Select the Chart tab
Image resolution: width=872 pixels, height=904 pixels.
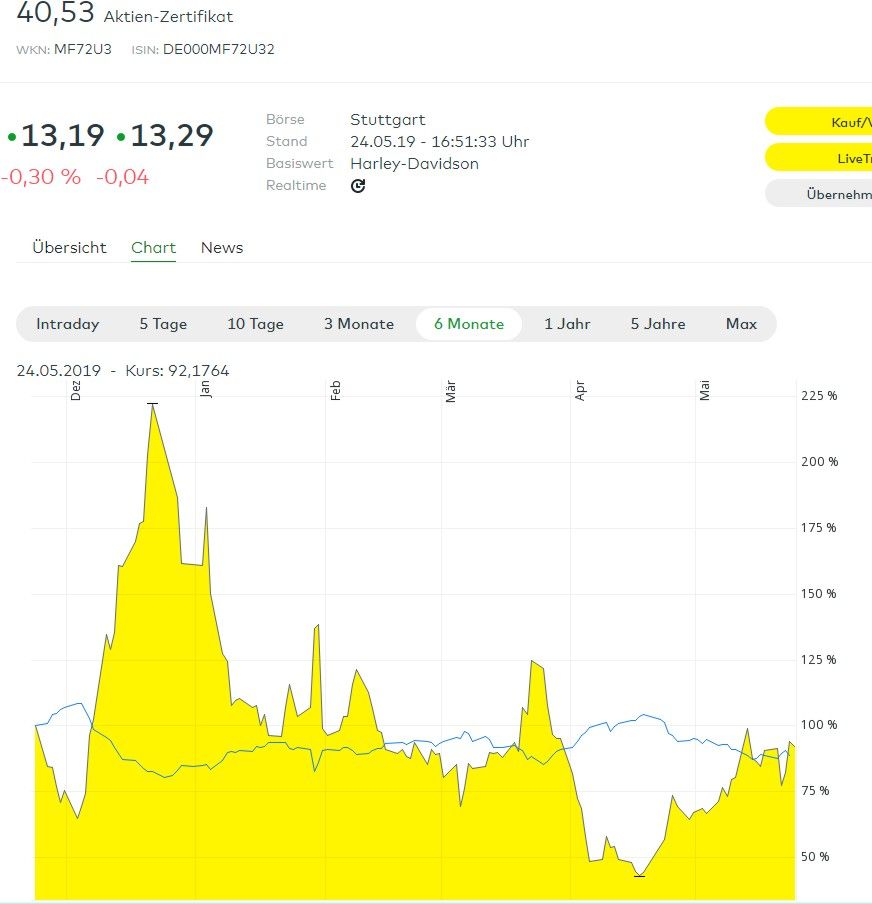tap(153, 248)
